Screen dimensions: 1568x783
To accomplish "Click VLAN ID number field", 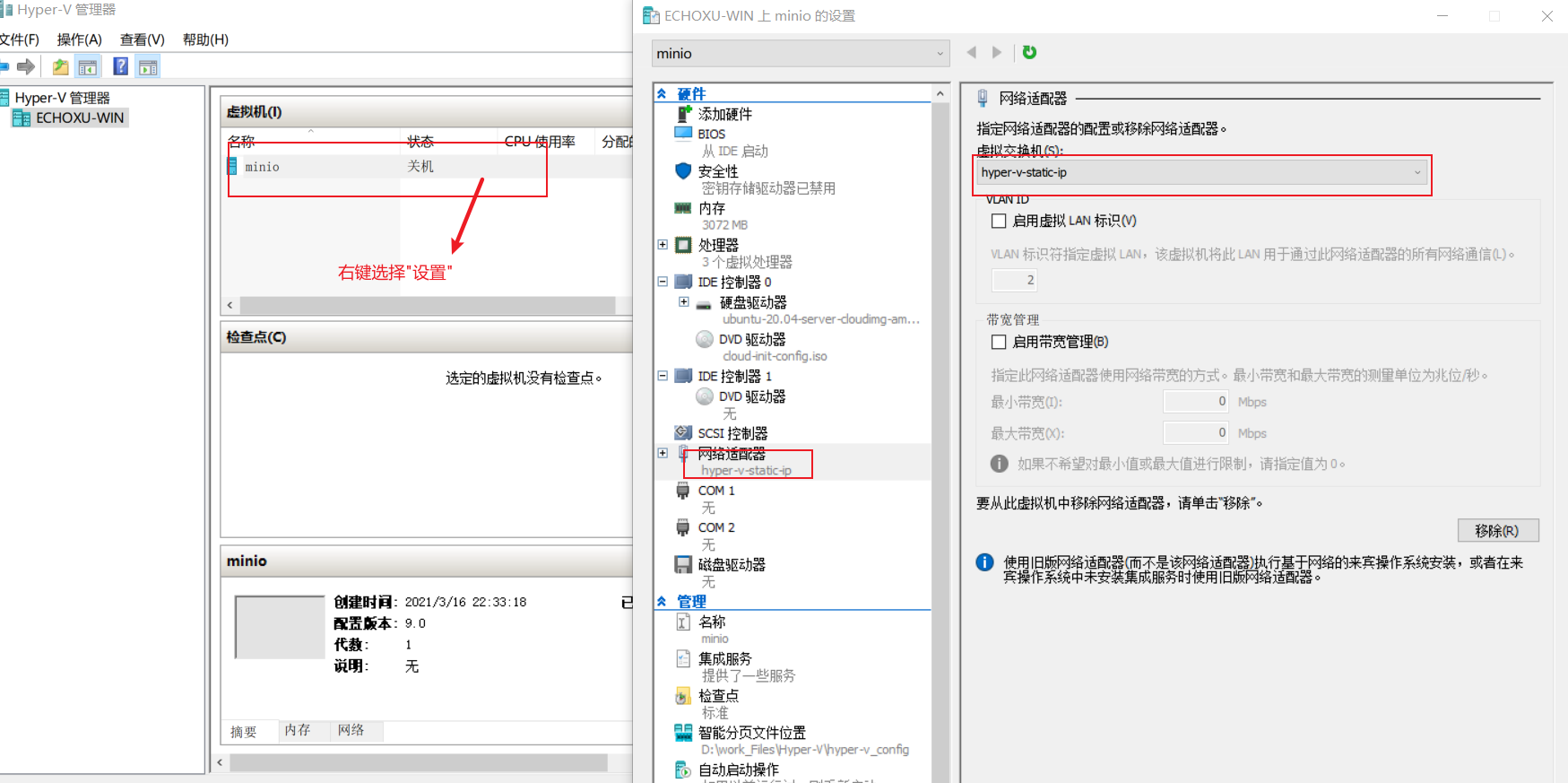I will pos(1015,280).
